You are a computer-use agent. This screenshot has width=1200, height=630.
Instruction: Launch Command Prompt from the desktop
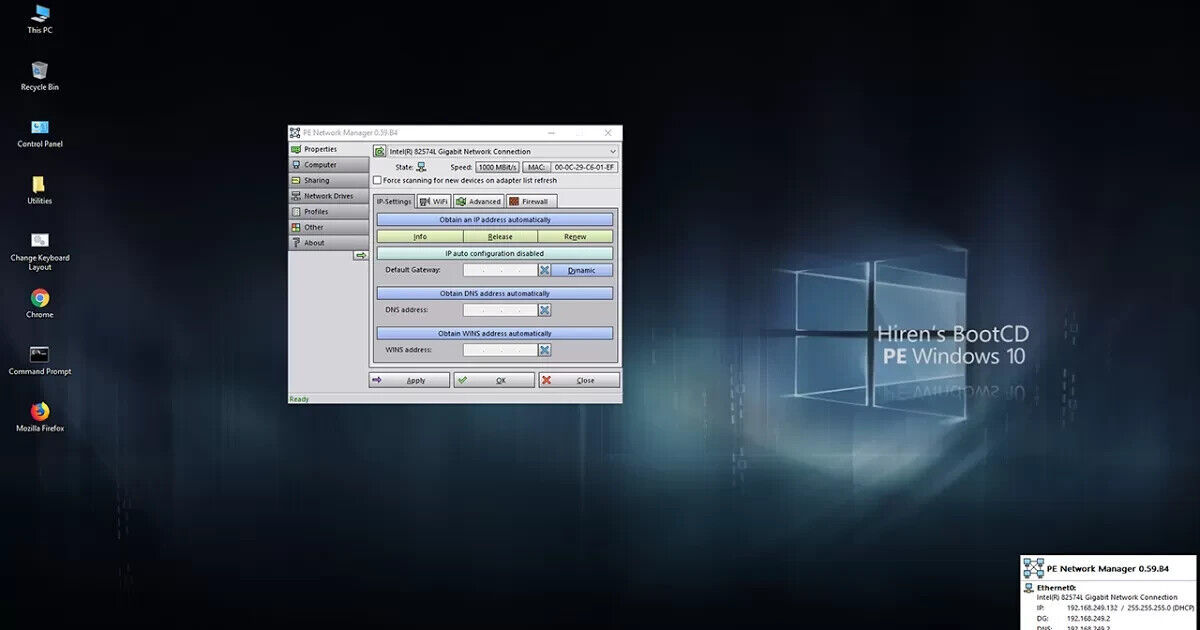[x=40, y=361]
